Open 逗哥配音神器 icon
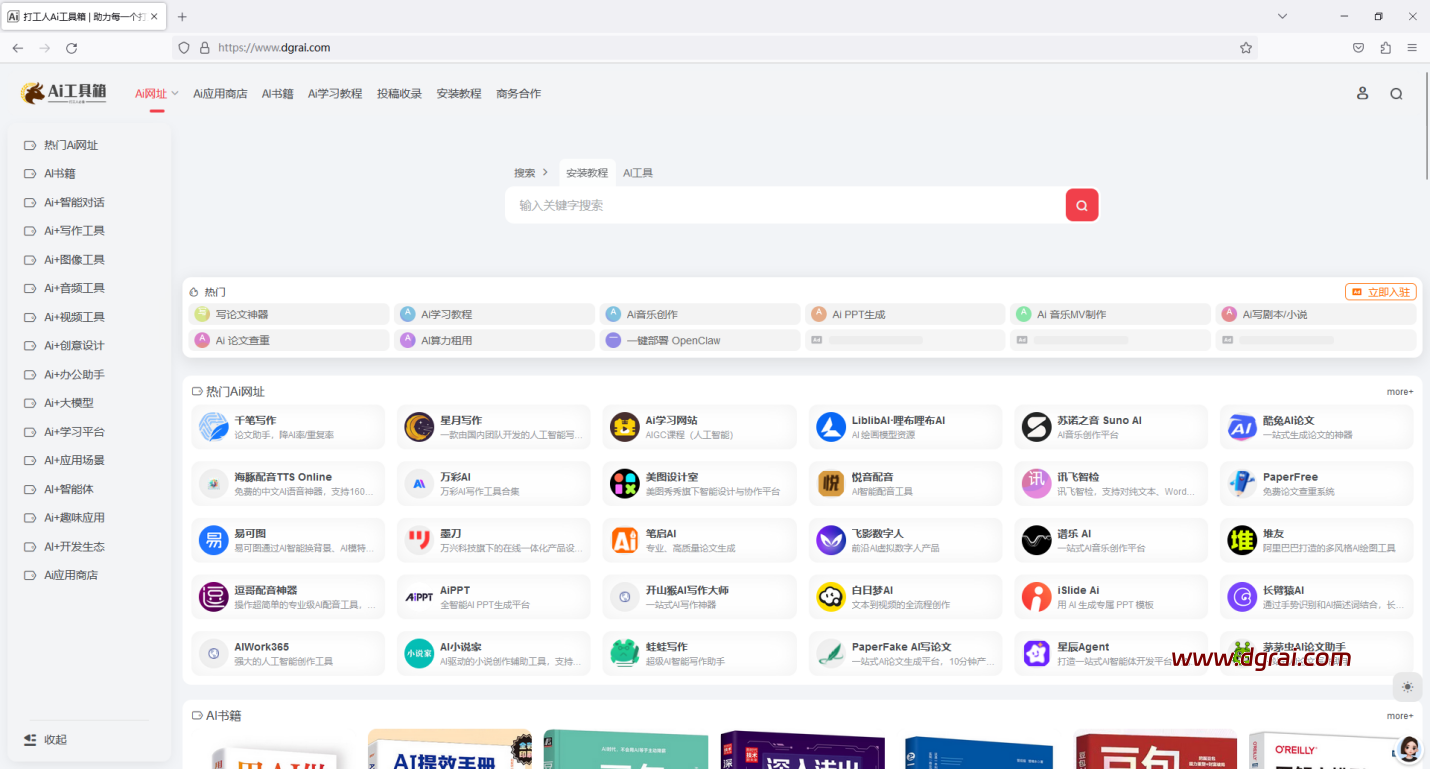 point(214,597)
